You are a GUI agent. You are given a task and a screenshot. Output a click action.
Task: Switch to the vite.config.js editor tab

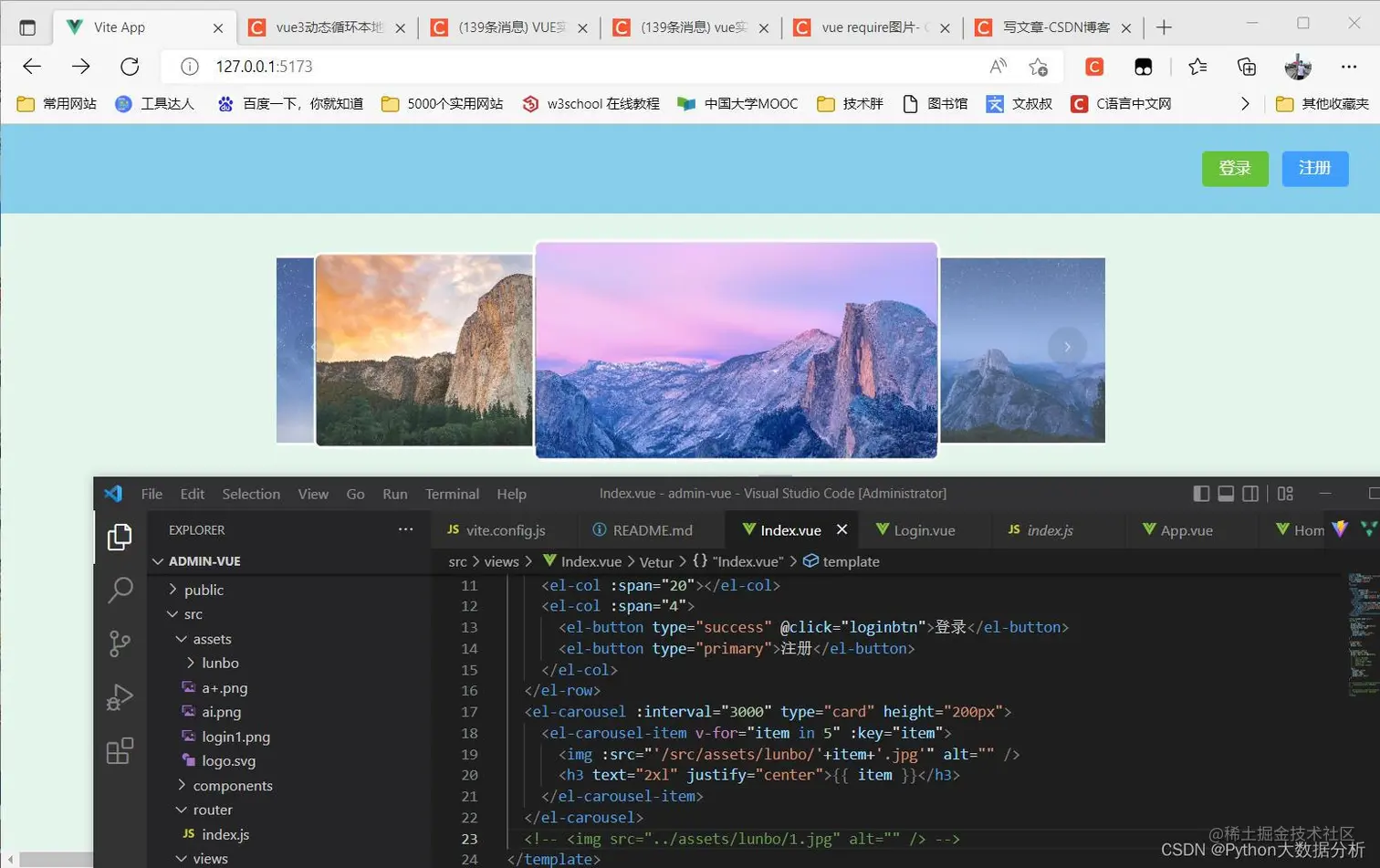(505, 529)
